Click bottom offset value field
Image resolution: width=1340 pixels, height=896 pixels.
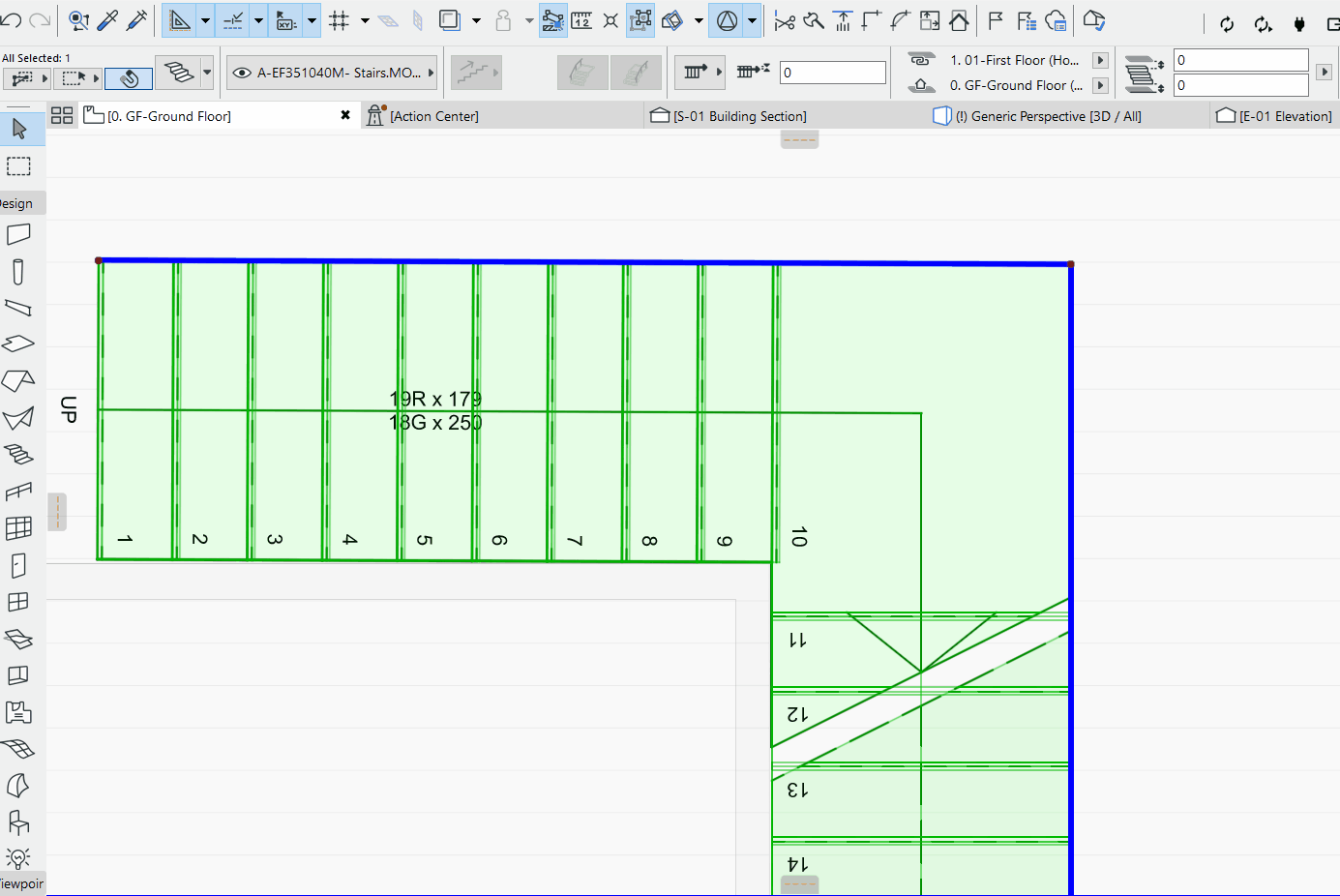point(1241,85)
